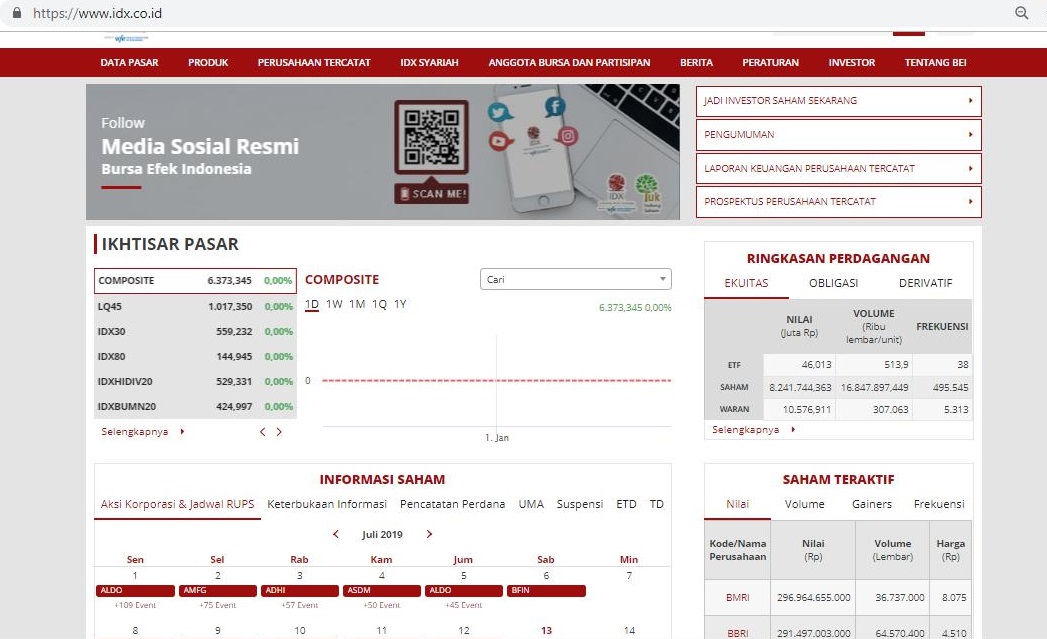Switch Saham Teraktif to Volume tab

pos(805,504)
